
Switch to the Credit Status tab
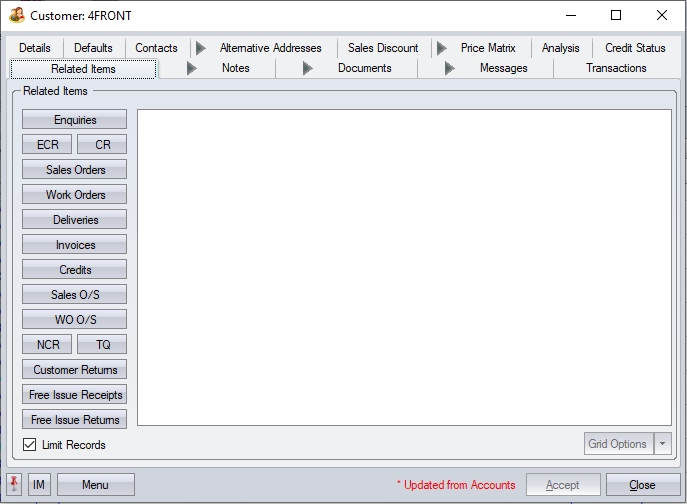click(x=635, y=48)
